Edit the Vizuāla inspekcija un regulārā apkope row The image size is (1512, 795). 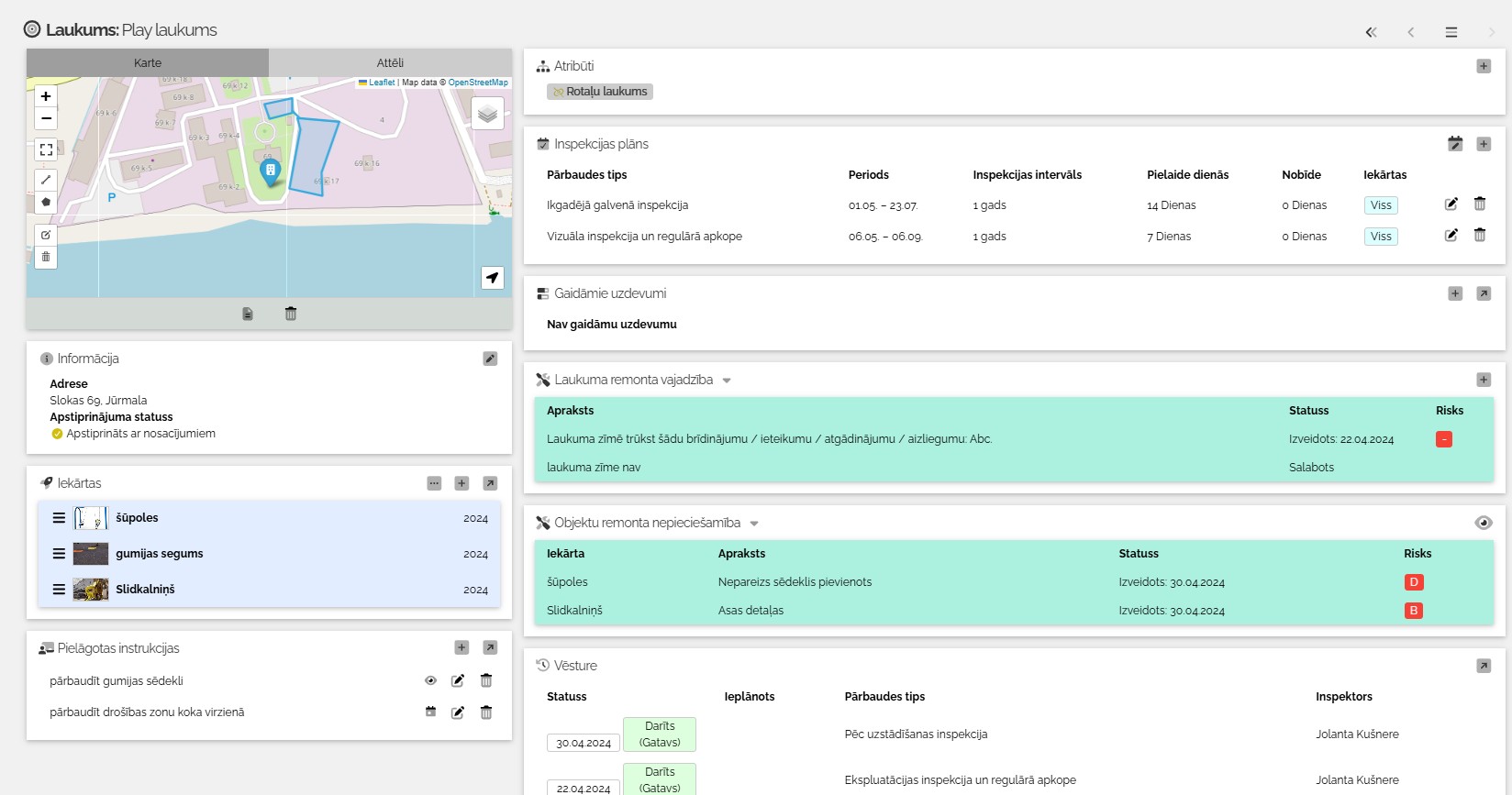(x=1451, y=236)
